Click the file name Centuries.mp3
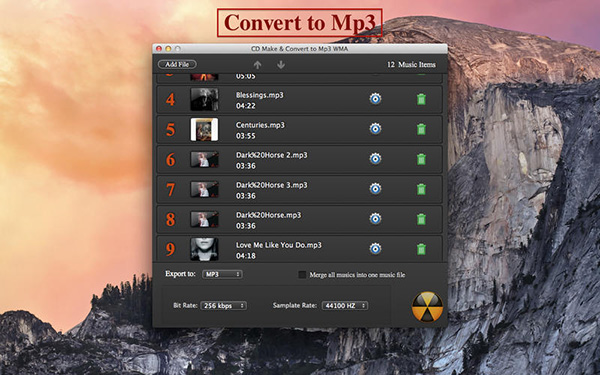 pos(260,125)
